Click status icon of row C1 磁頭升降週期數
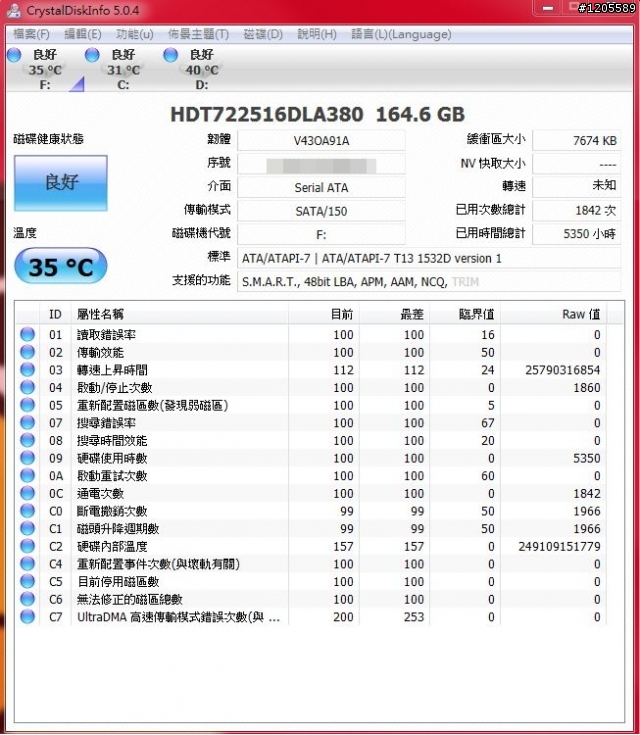Image resolution: width=640 pixels, height=735 pixels. 28,528
